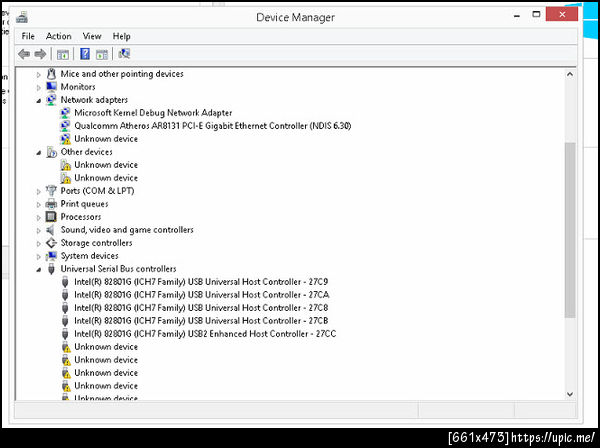Click the vertical scrollbar thumb
Screen dimensions: 600x448
click(x=570, y=230)
